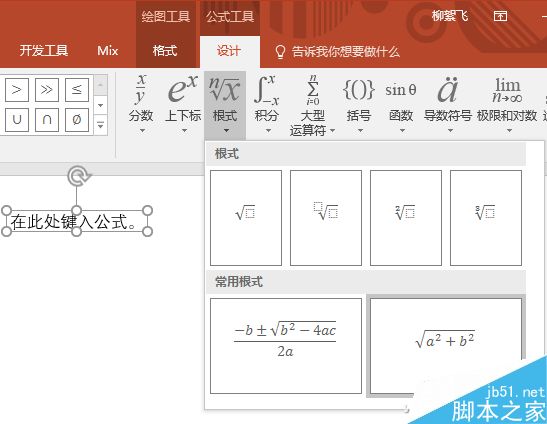
Task: Switch to the Mix tab
Action: (x=107, y=51)
